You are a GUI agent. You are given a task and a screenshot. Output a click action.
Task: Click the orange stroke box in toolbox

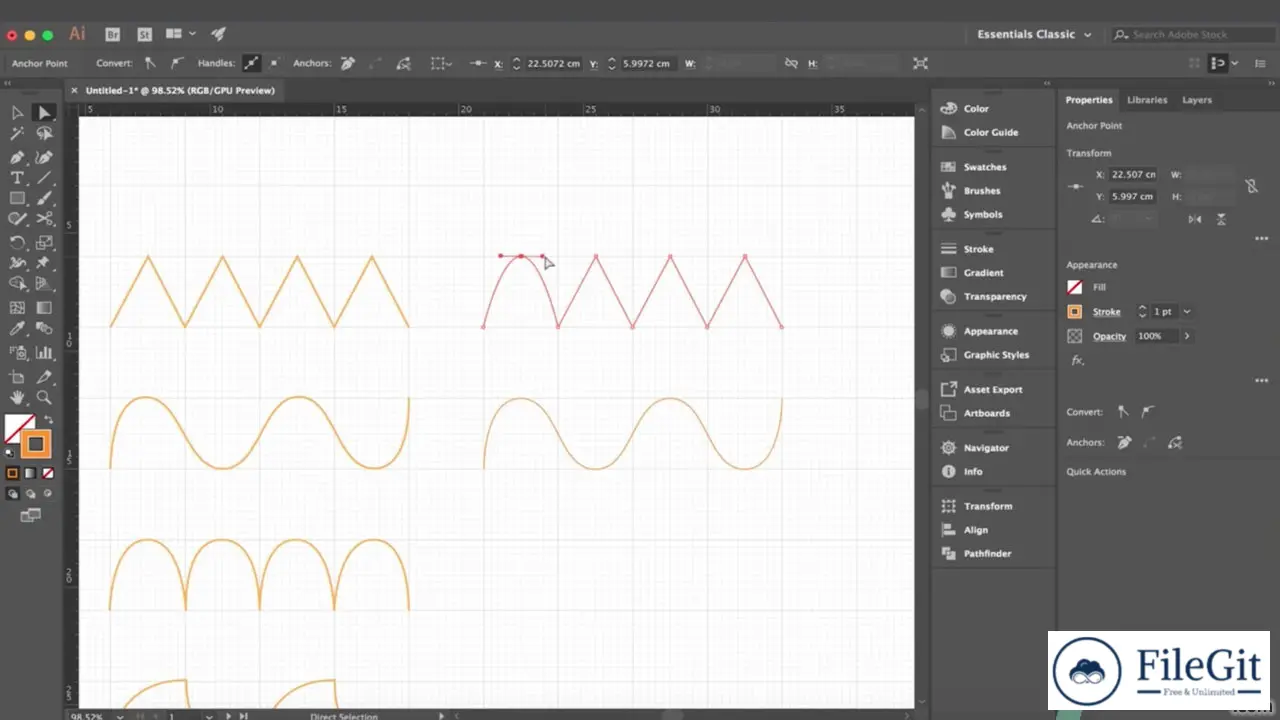35,444
